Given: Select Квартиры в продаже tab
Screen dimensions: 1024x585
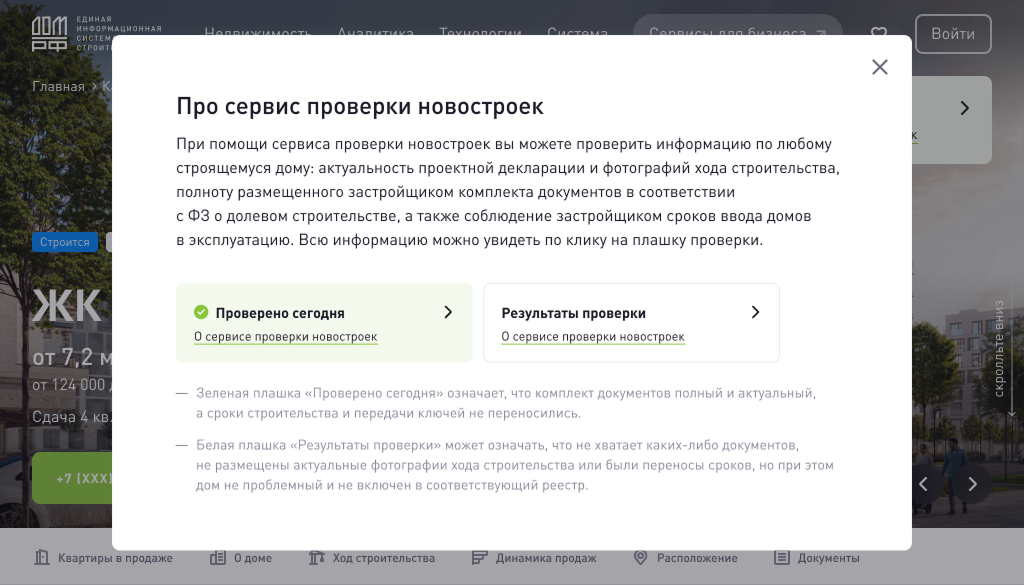Looking at the screenshot, I should pyautogui.click(x=104, y=558).
